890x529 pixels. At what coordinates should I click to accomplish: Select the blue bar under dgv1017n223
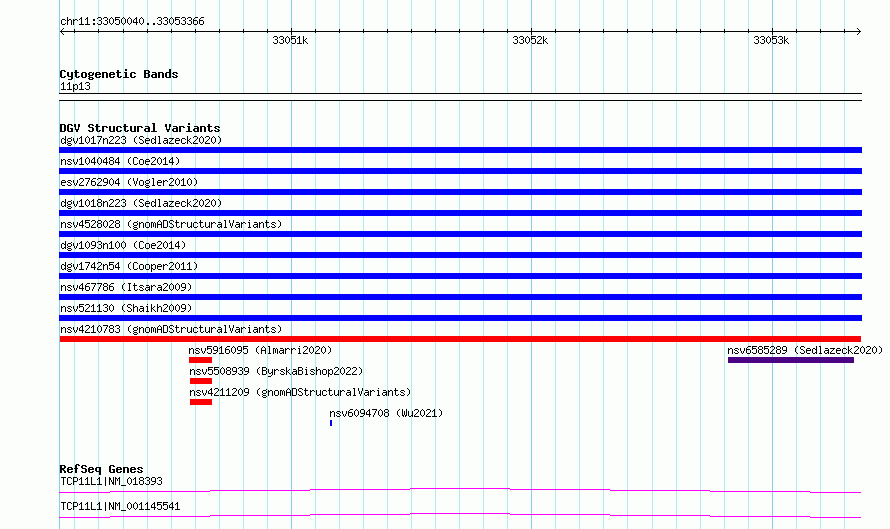tap(460, 150)
